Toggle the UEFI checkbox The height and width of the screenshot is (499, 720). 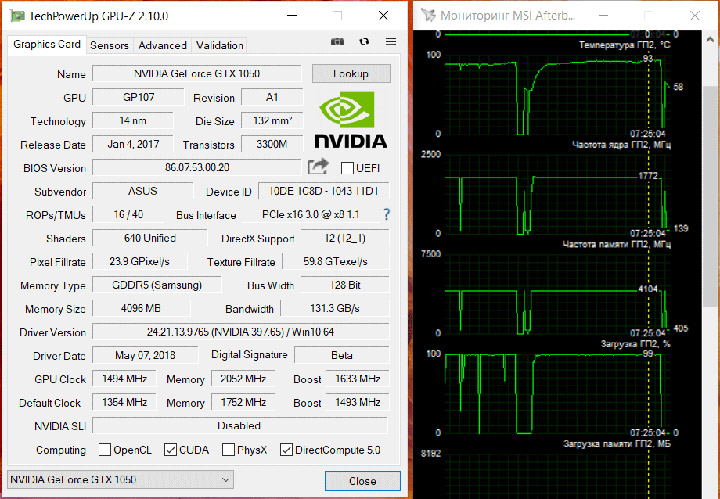[347, 168]
